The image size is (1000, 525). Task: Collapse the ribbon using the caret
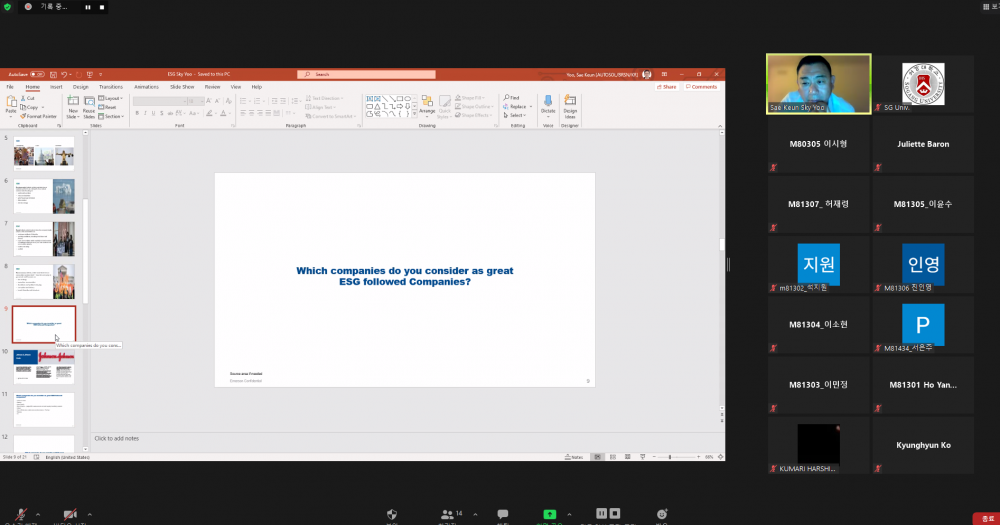(x=721, y=126)
